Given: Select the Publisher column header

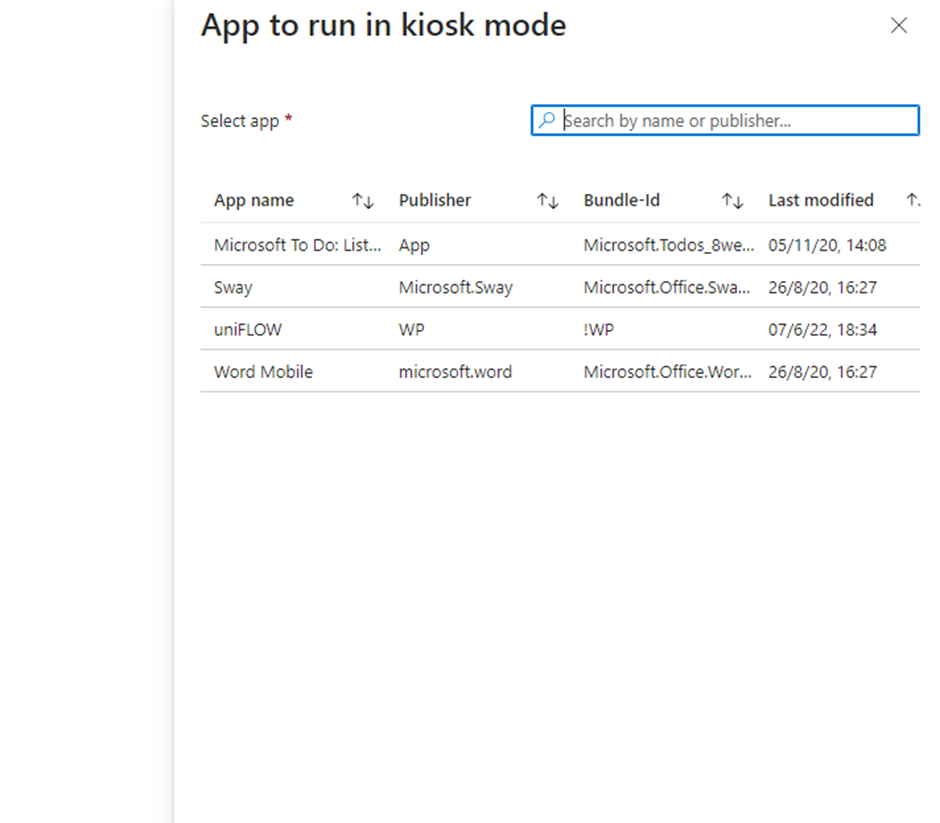Looking at the screenshot, I should point(434,200).
